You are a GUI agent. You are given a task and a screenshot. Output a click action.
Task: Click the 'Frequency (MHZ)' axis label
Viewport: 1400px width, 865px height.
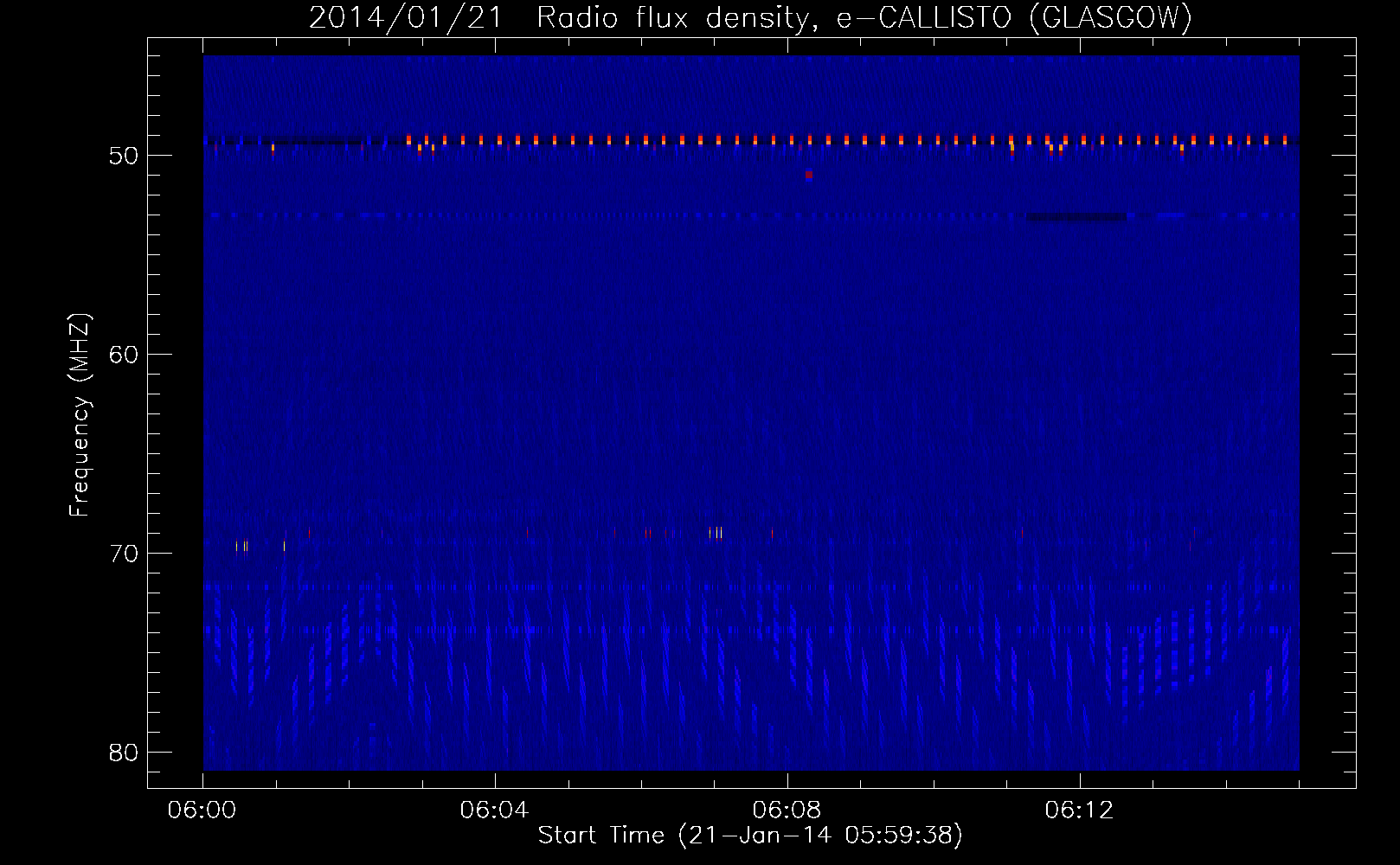[x=79, y=415]
